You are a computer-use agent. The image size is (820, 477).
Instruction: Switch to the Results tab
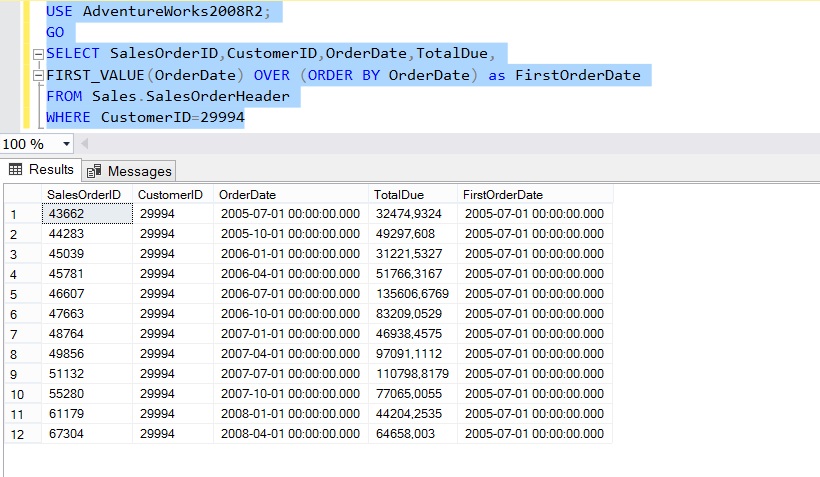tap(41, 169)
